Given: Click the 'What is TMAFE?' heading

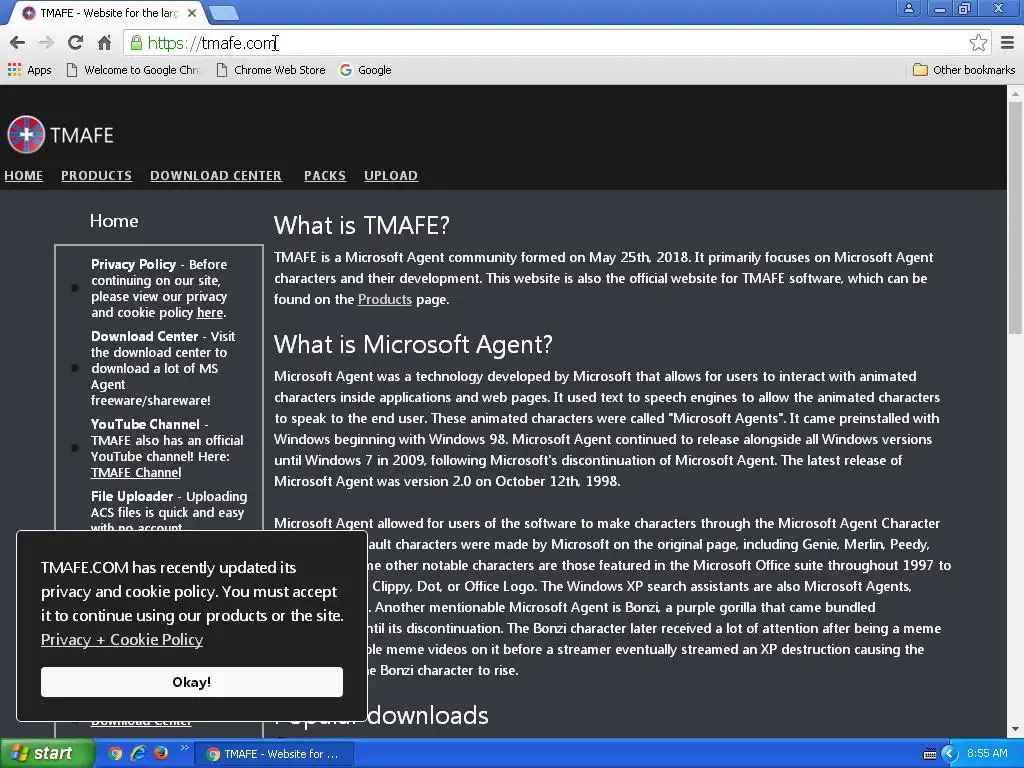Looking at the screenshot, I should tap(362, 225).
